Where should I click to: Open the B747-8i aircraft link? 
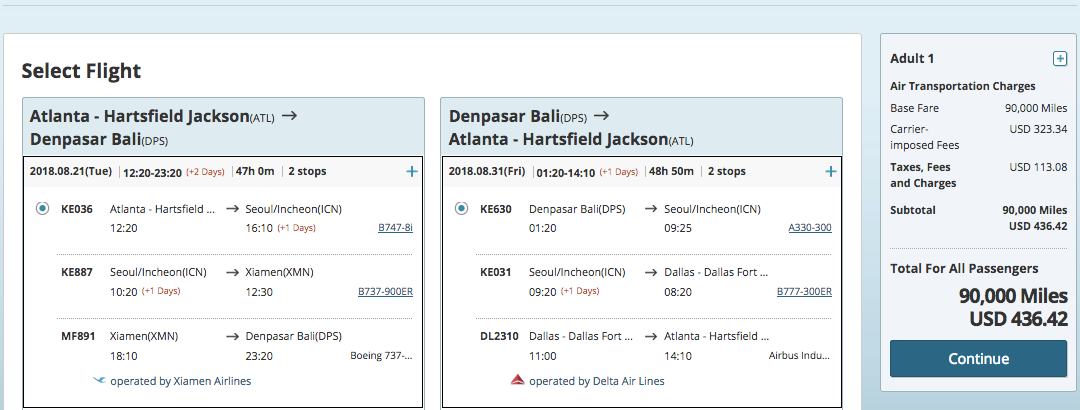tap(395, 227)
